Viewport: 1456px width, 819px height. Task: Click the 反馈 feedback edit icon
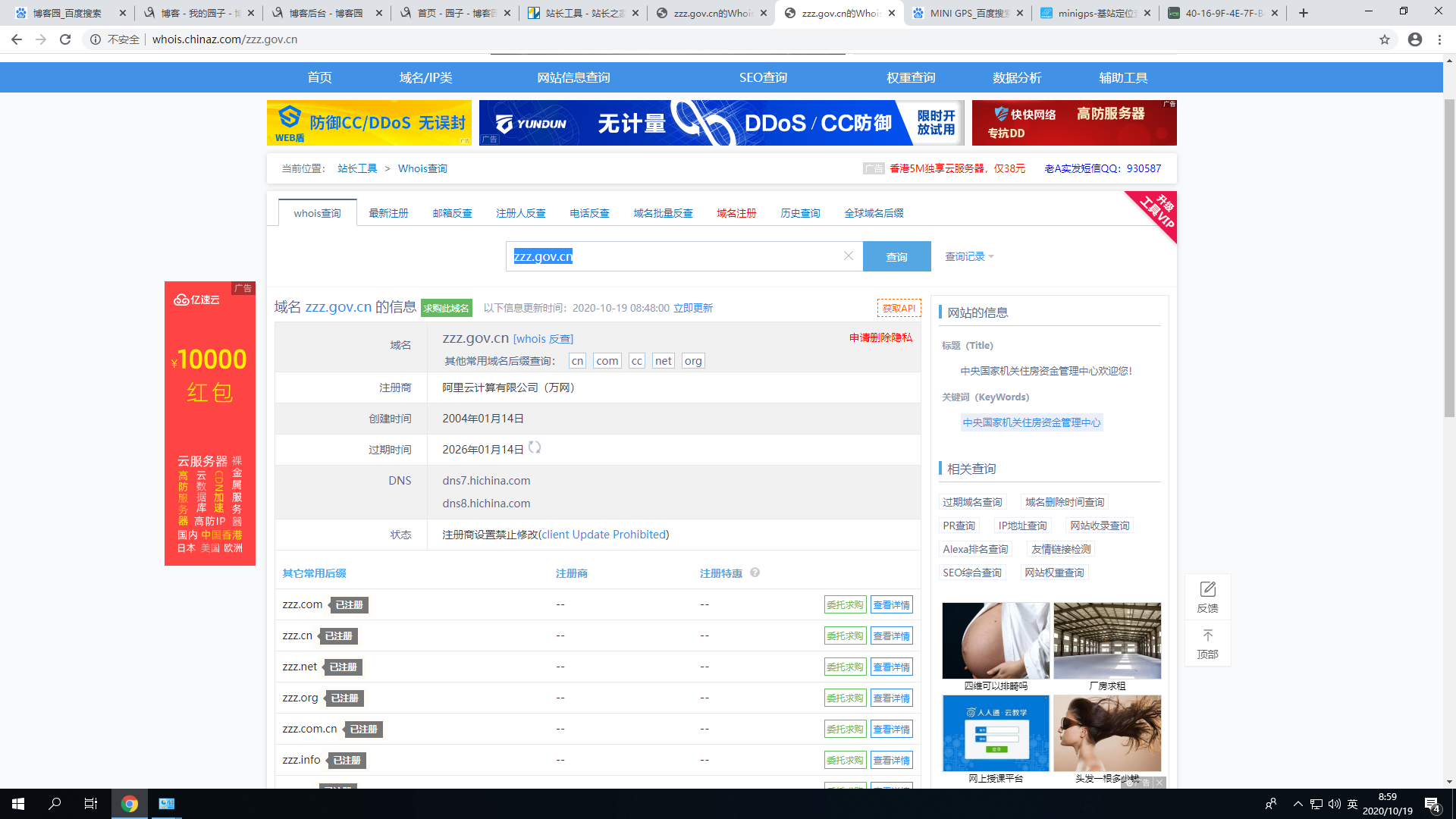click(1207, 590)
